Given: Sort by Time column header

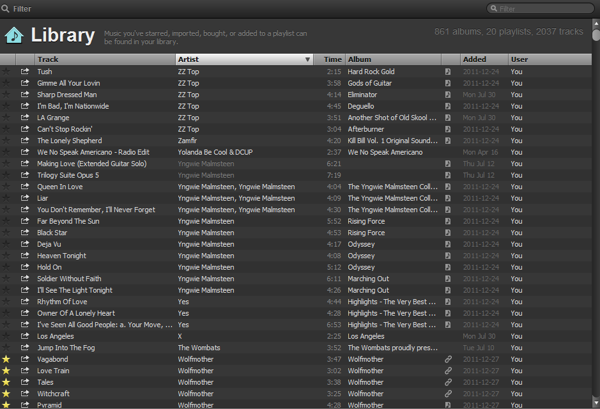Looking at the screenshot, I should (x=329, y=59).
